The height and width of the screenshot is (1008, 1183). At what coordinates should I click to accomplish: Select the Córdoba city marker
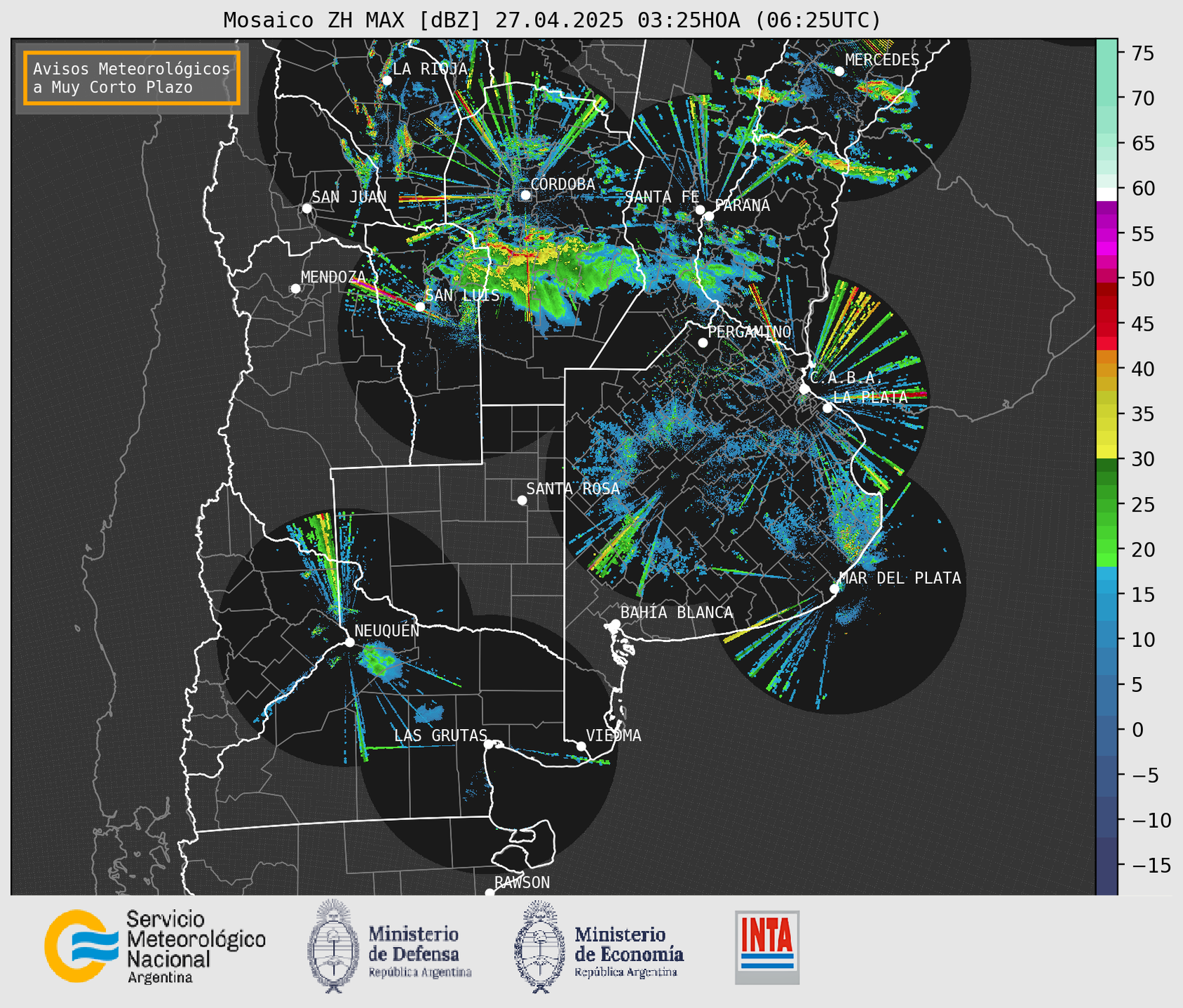pos(525,195)
